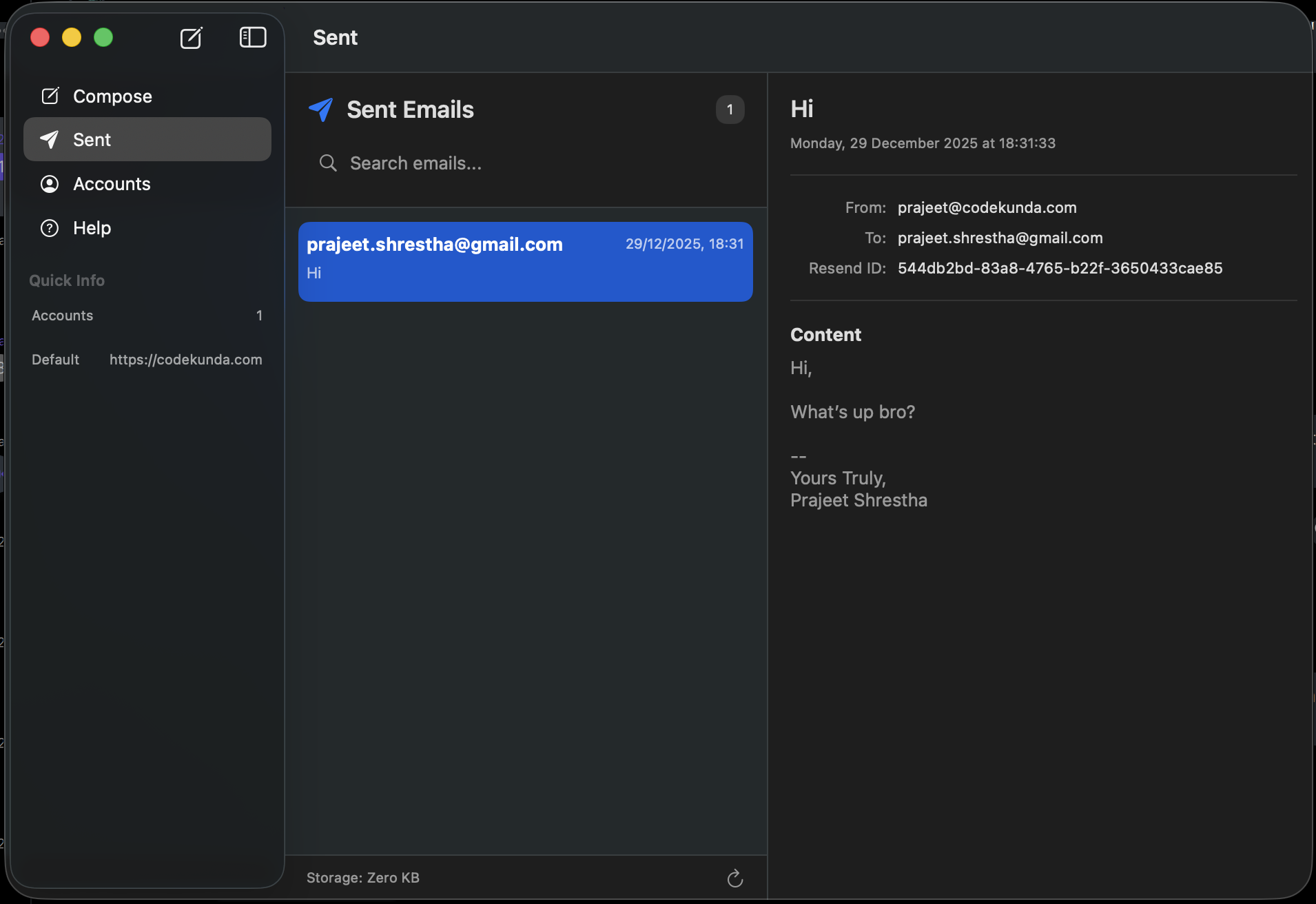Open the Help section
The image size is (1316, 904).
tap(92, 228)
